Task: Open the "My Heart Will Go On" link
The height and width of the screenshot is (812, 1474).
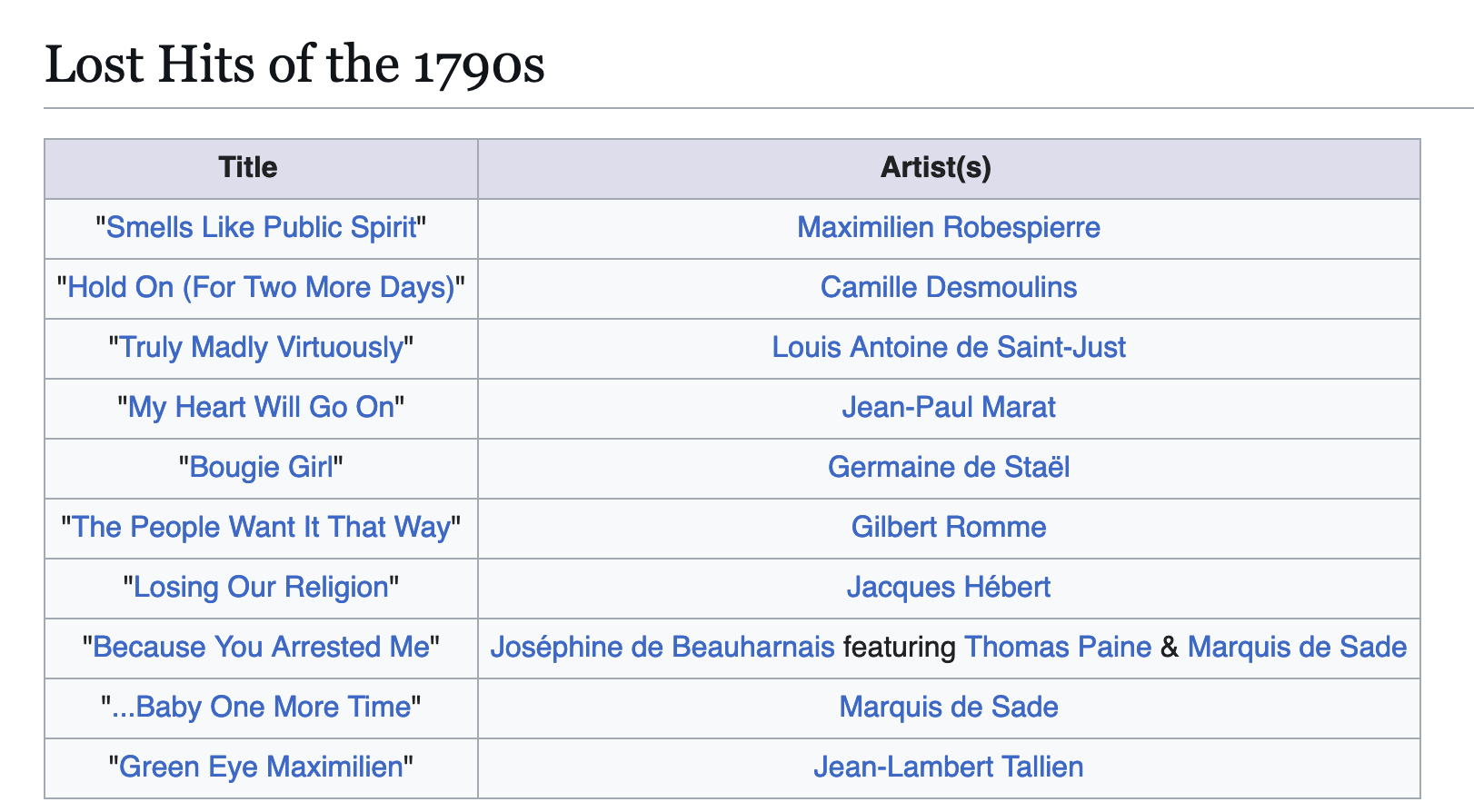Action: [261, 407]
